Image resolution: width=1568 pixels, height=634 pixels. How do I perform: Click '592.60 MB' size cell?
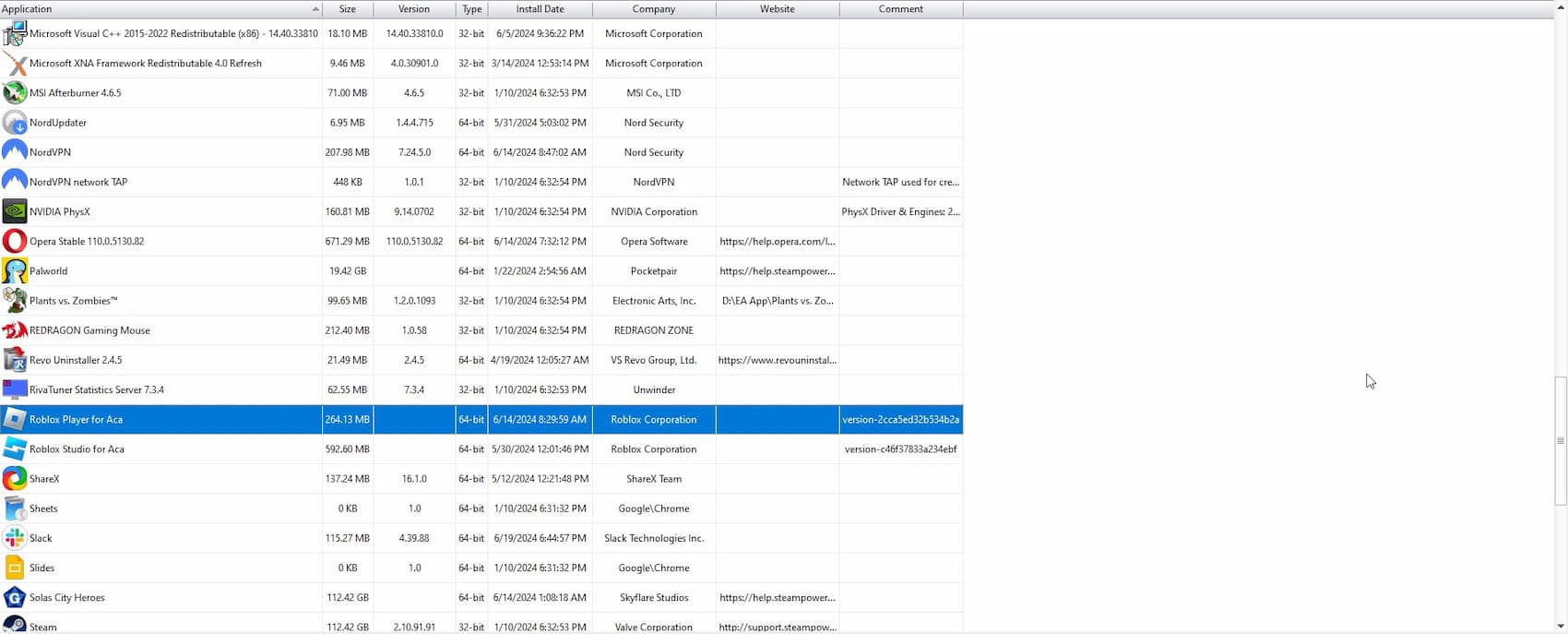pyautogui.click(x=348, y=449)
